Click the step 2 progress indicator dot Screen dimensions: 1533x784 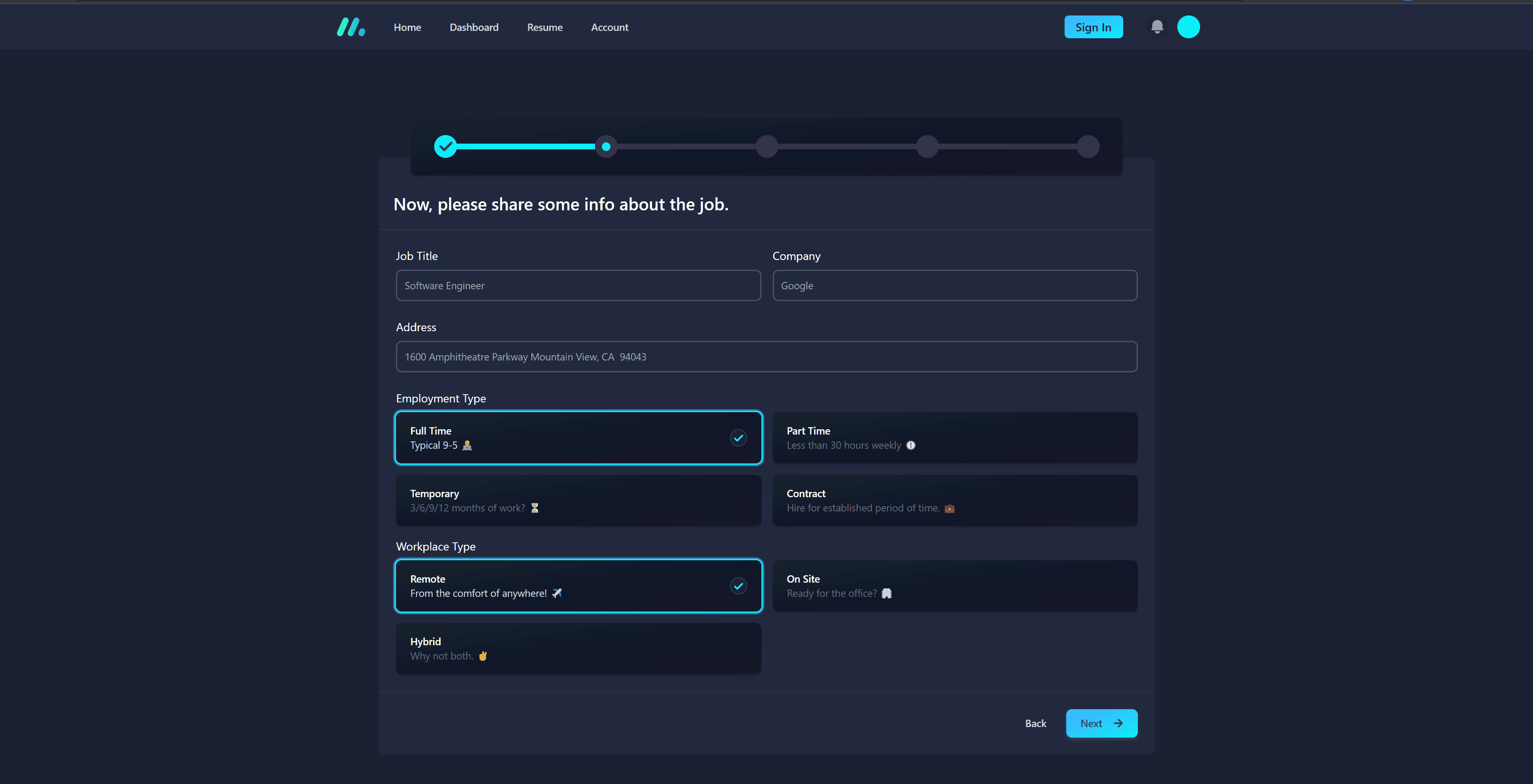click(606, 145)
